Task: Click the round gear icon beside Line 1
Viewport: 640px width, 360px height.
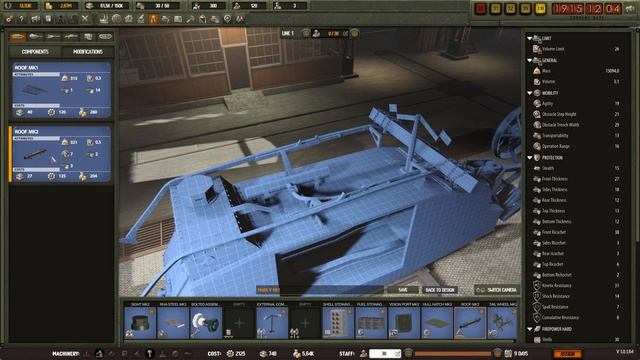Action: [x=305, y=33]
